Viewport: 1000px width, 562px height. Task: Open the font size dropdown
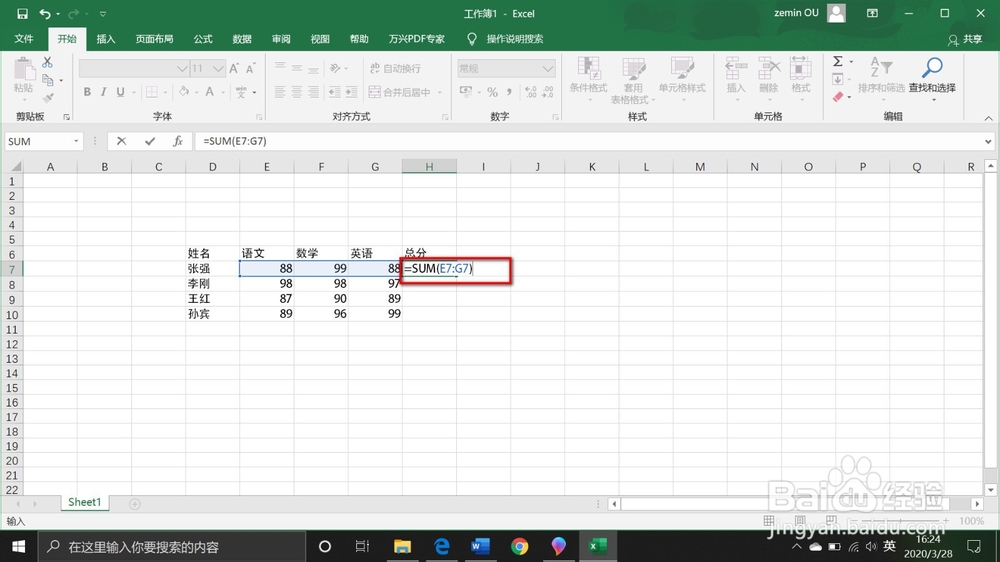pyautogui.click(x=218, y=68)
